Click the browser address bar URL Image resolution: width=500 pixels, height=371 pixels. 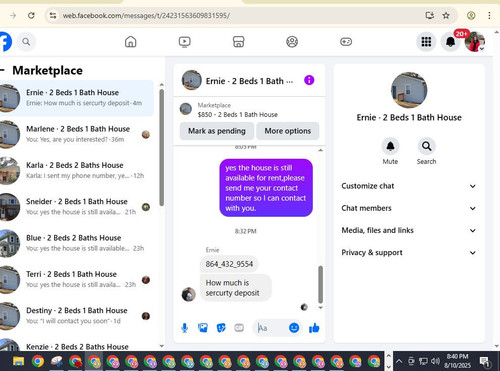[x=146, y=15]
